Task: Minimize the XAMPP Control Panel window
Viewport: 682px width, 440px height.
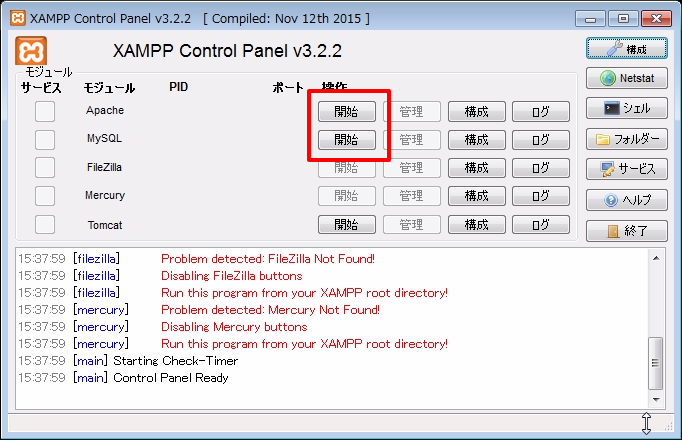Action: [x=590, y=19]
